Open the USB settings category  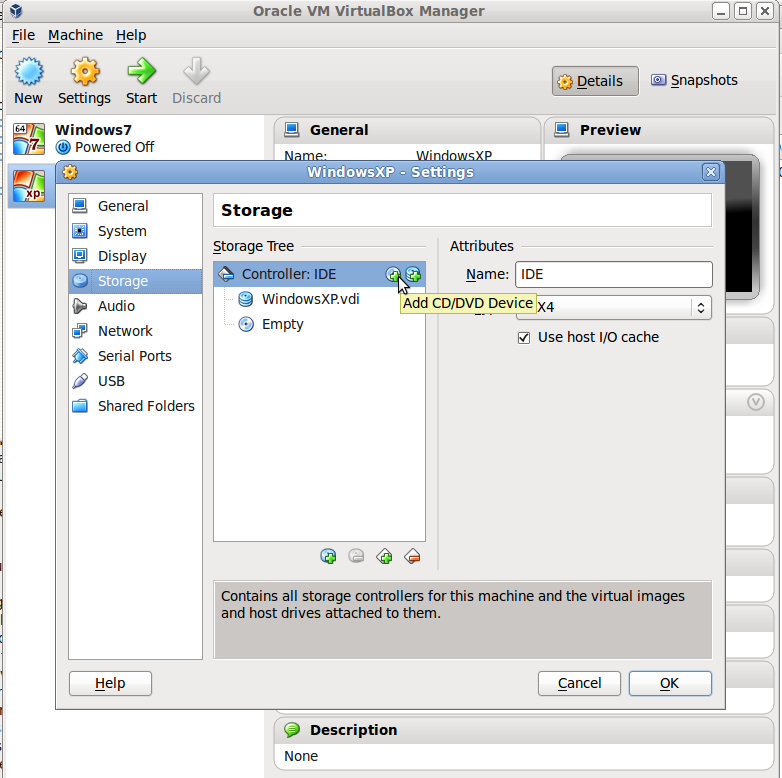pyautogui.click(x=135, y=381)
